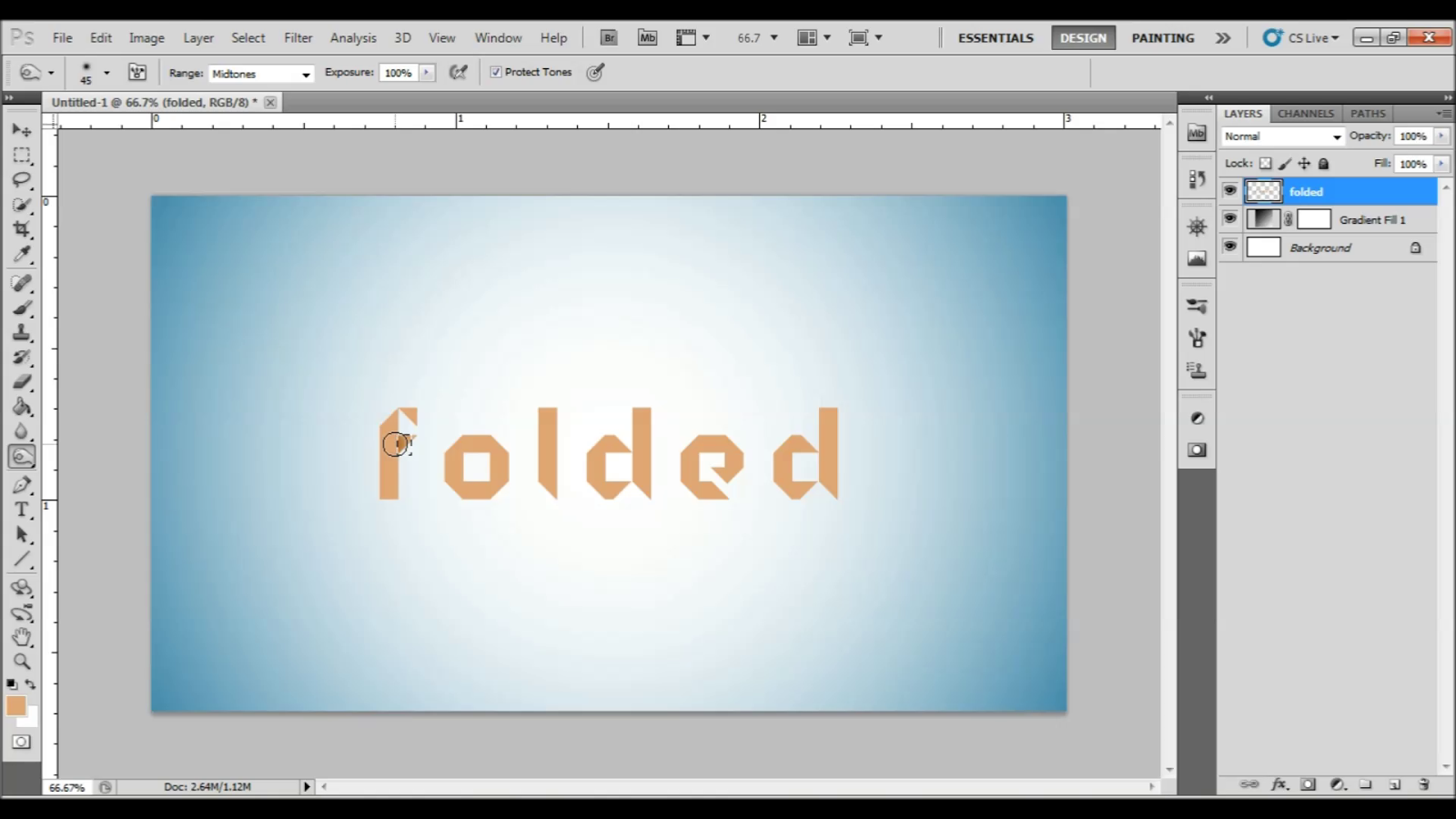Switch to the CHANNELS tab
Image resolution: width=1456 pixels, height=819 pixels.
[x=1305, y=113]
